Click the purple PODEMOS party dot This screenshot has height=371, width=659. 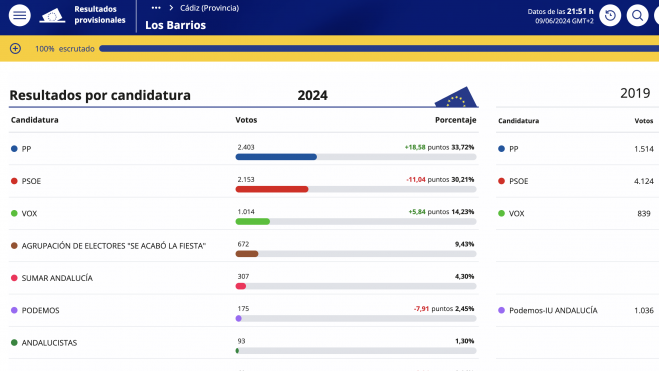14,310
